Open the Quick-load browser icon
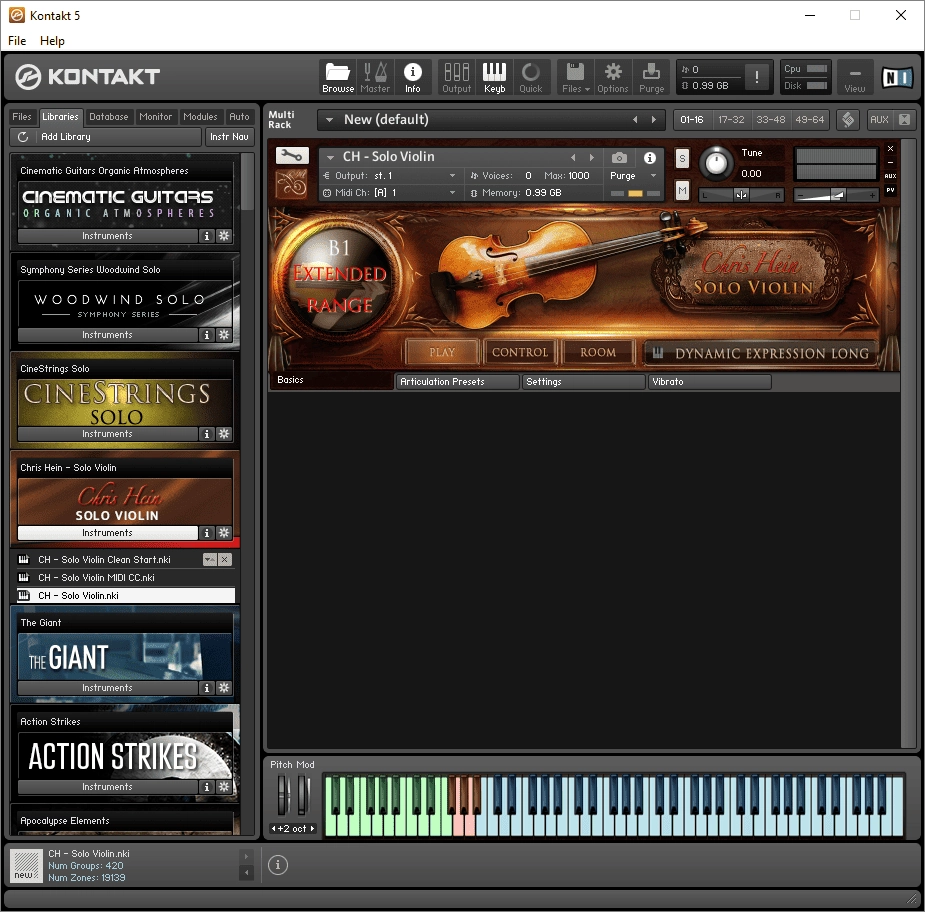The width and height of the screenshot is (925, 912). pos(530,77)
